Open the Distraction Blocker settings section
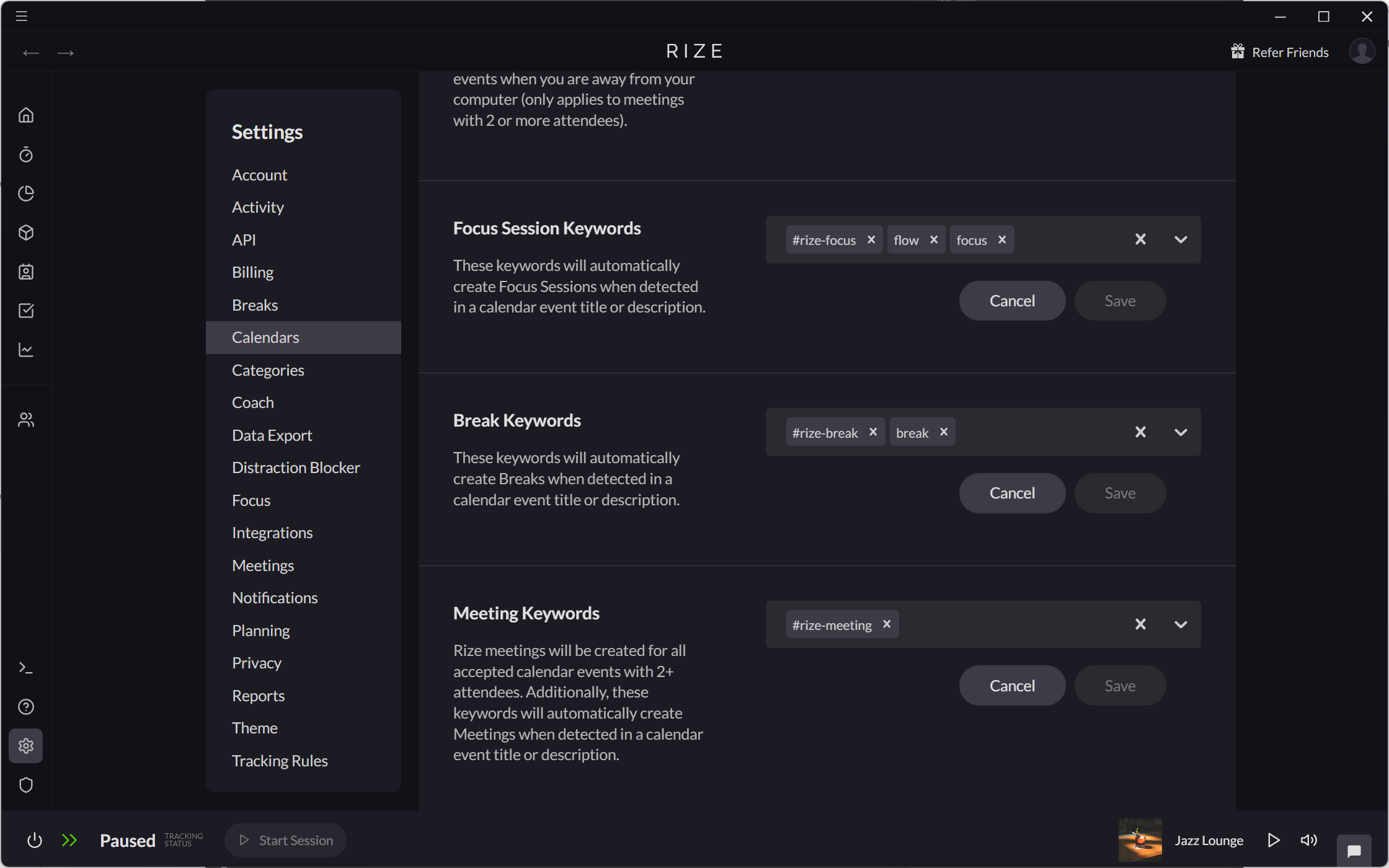The height and width of the screenshot is (868, 1389). click(296, 467)
